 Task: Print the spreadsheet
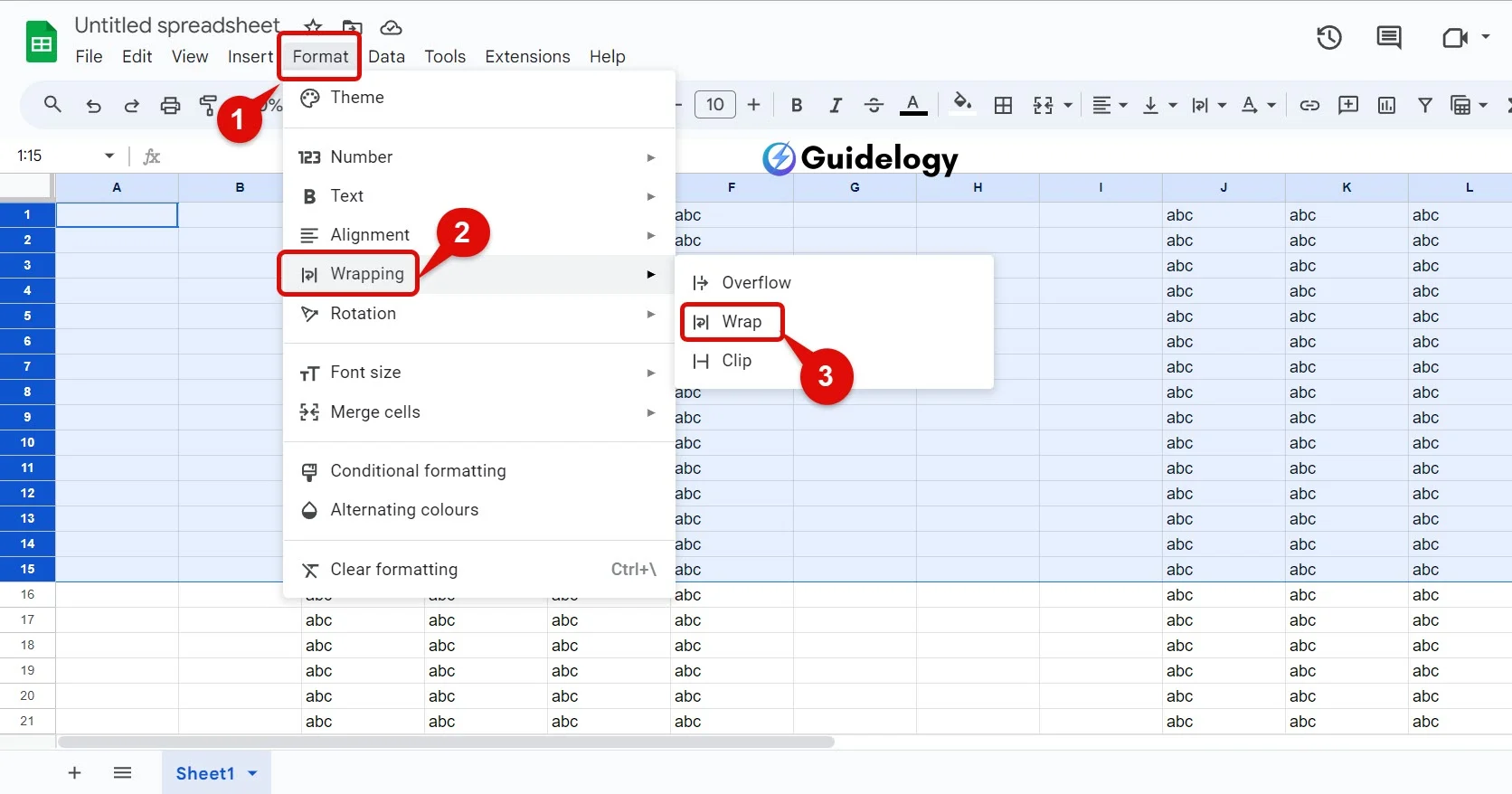coord(170,106)
